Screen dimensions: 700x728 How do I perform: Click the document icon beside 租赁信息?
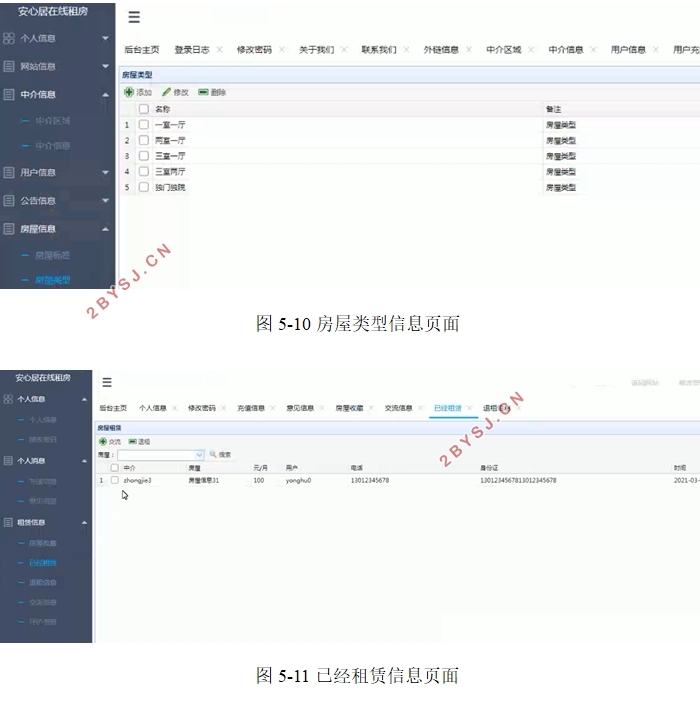8,522
